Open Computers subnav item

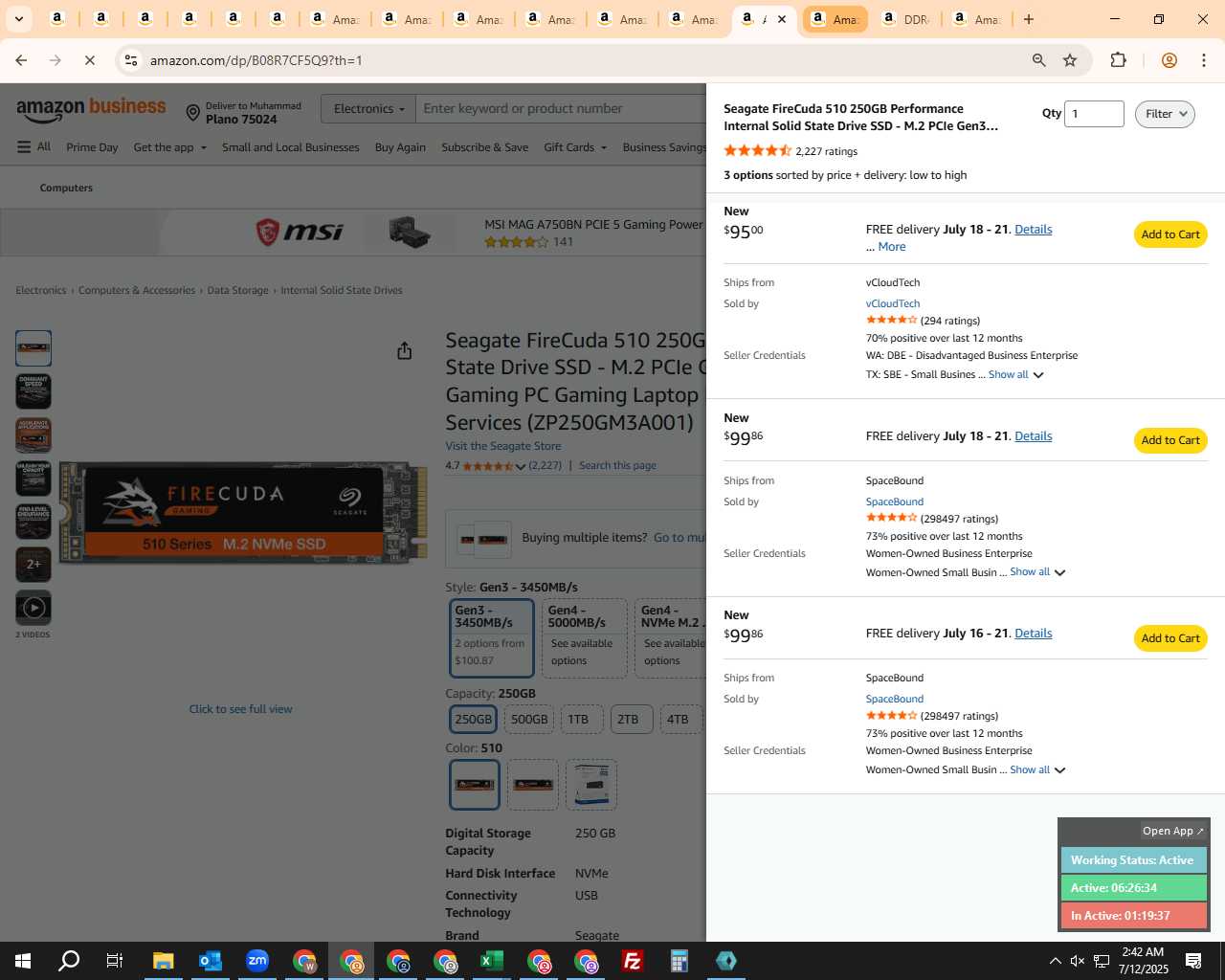pyautogui.click(x=66, y=188)
